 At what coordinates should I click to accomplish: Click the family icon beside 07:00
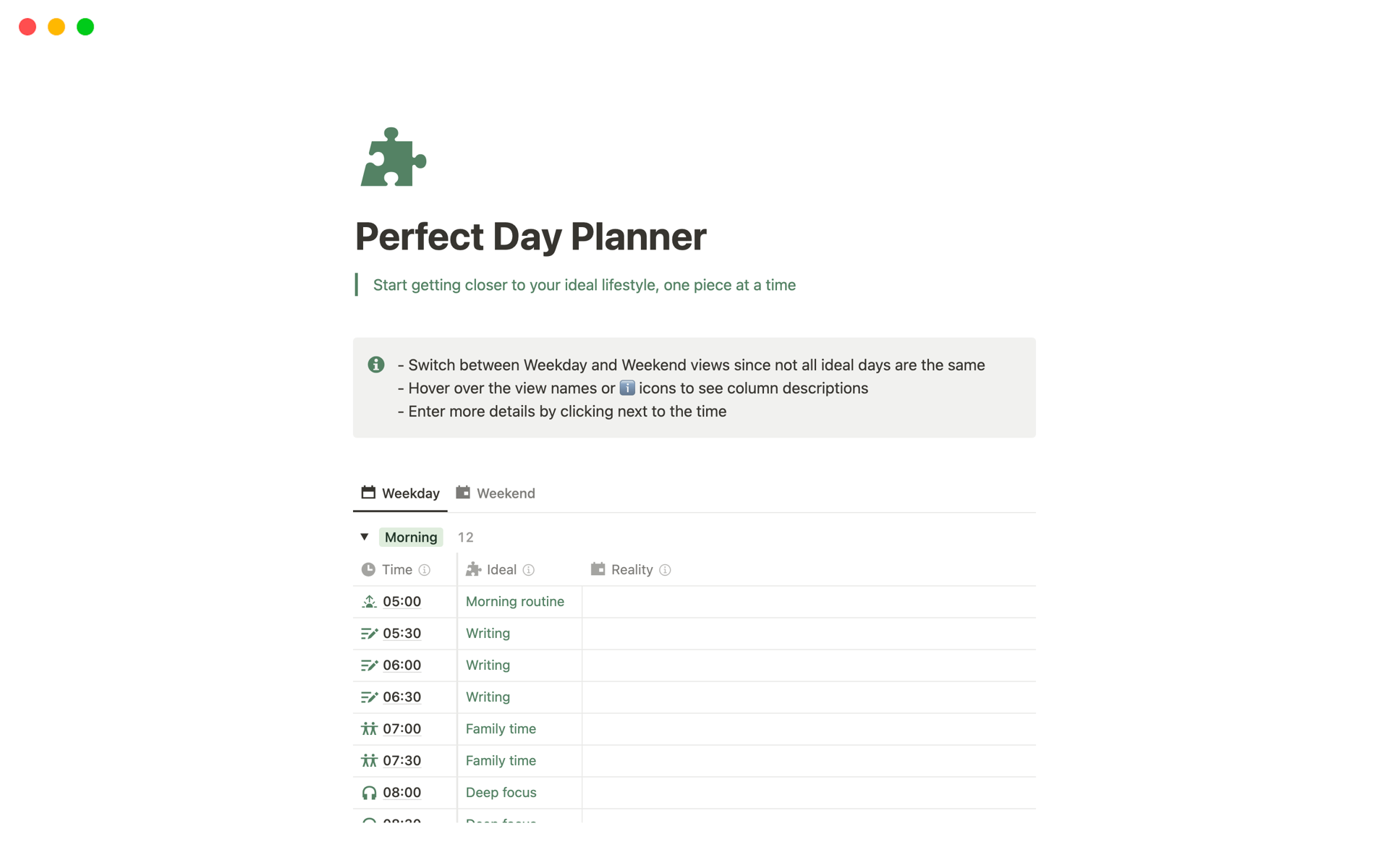[x=369, y=728]
